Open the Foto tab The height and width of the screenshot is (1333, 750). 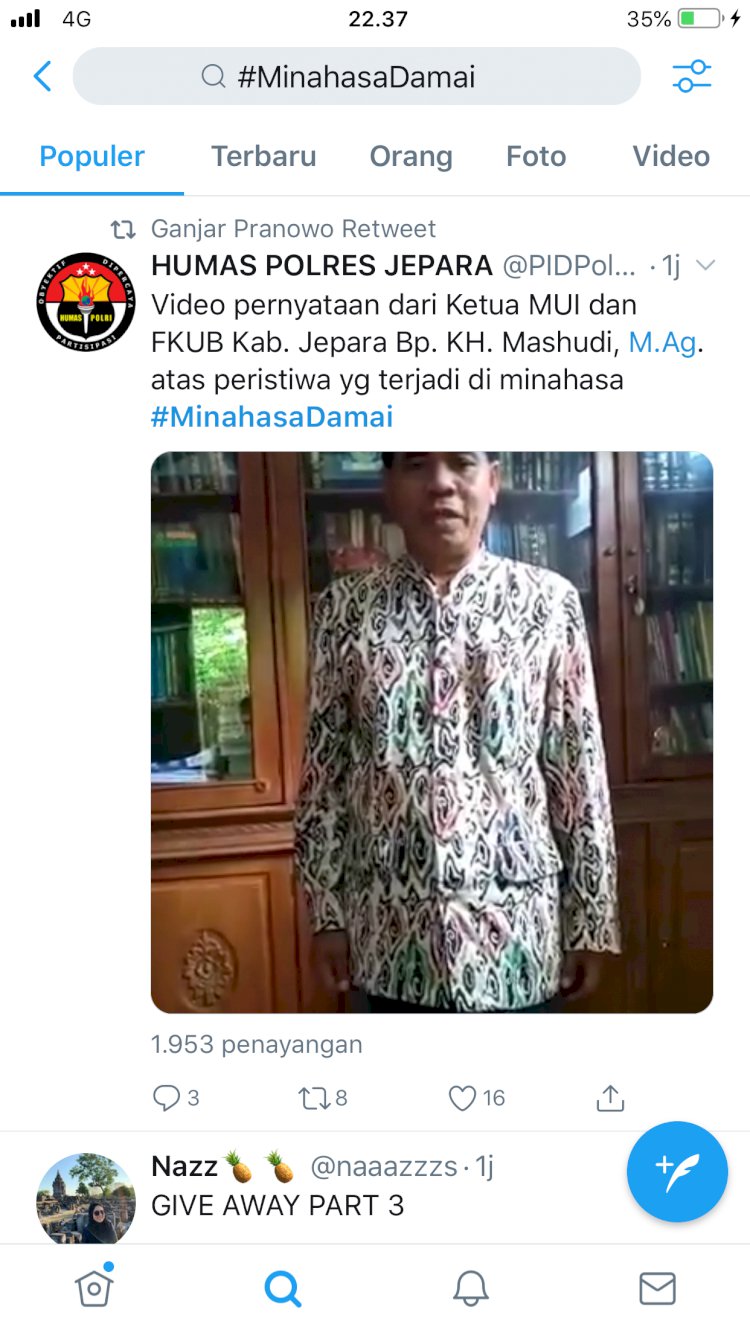(536, 156)
